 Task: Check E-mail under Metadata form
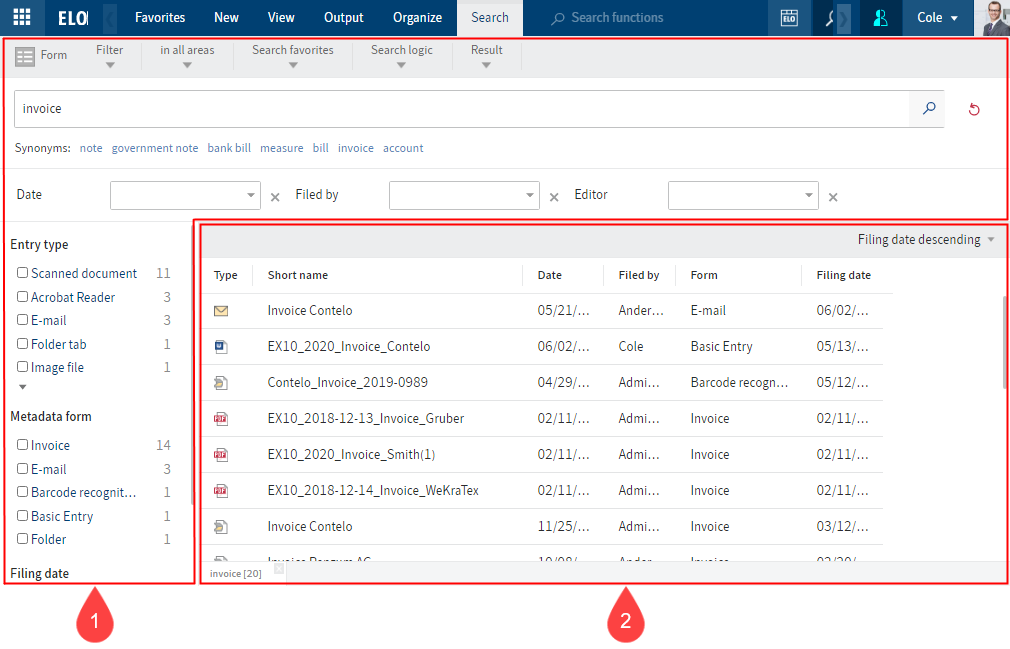pyautogui.click(x=23, y=469)
